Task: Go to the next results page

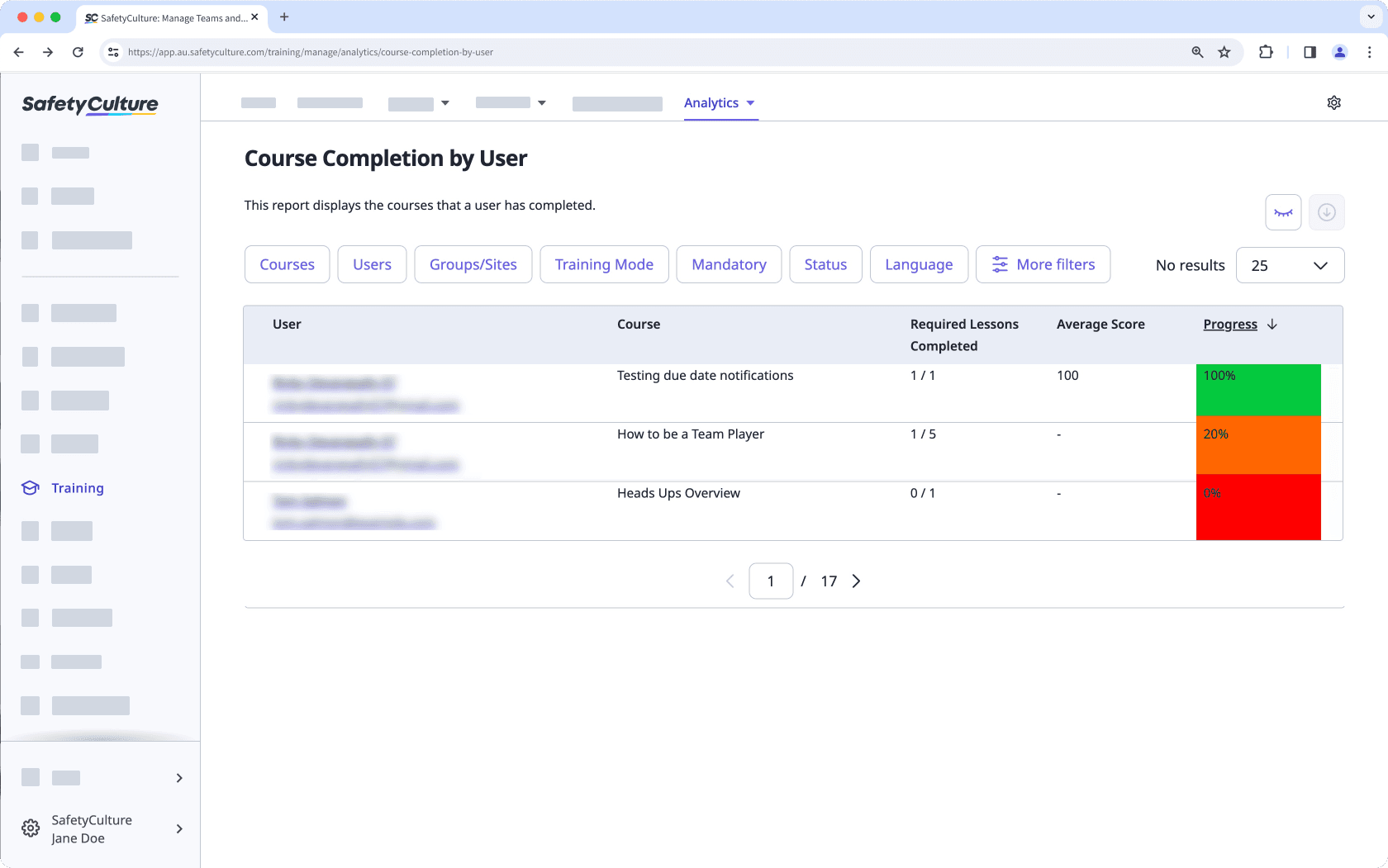Action: pyautogui.click(x=856, y=581)
